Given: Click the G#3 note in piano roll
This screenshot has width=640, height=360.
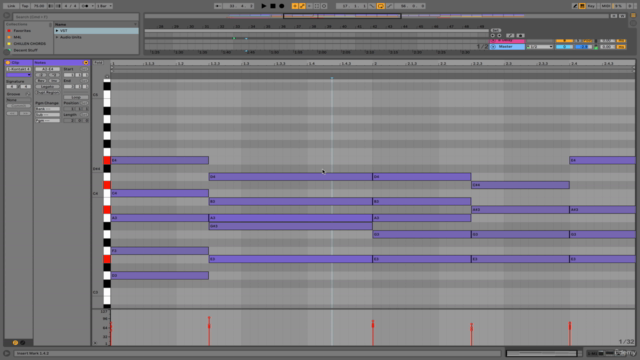Looking at the screenshot, I should (290, 226).
